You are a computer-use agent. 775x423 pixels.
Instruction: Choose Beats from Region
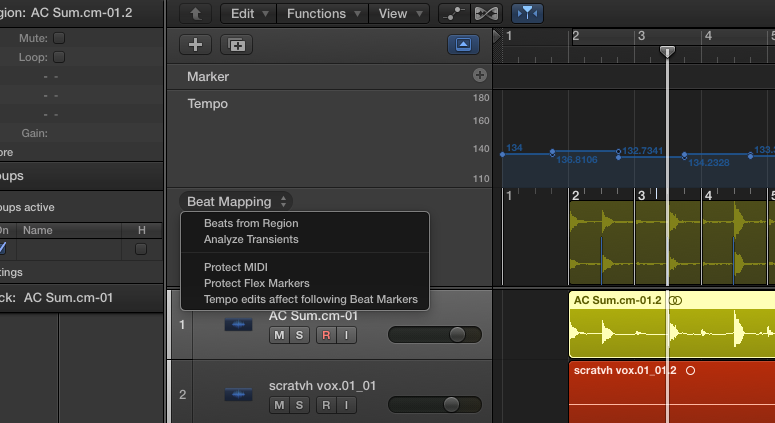[251, 223]
